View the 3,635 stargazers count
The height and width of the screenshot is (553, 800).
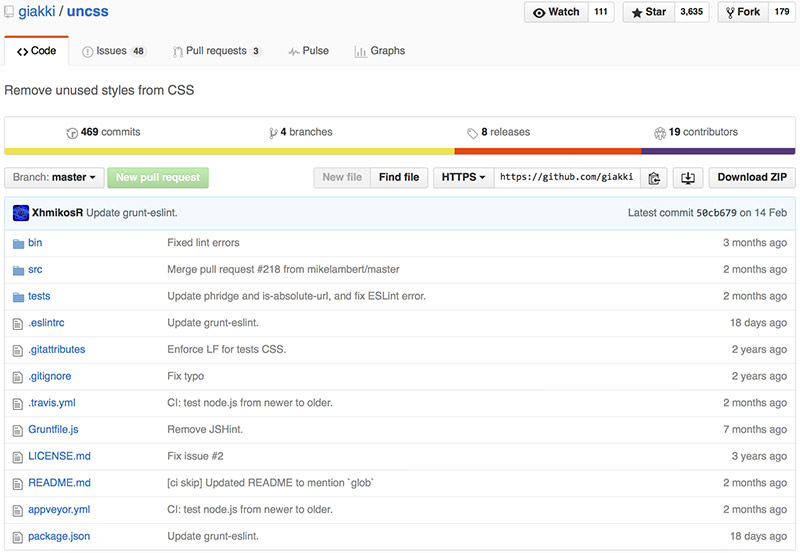click(x=691, y=12)
